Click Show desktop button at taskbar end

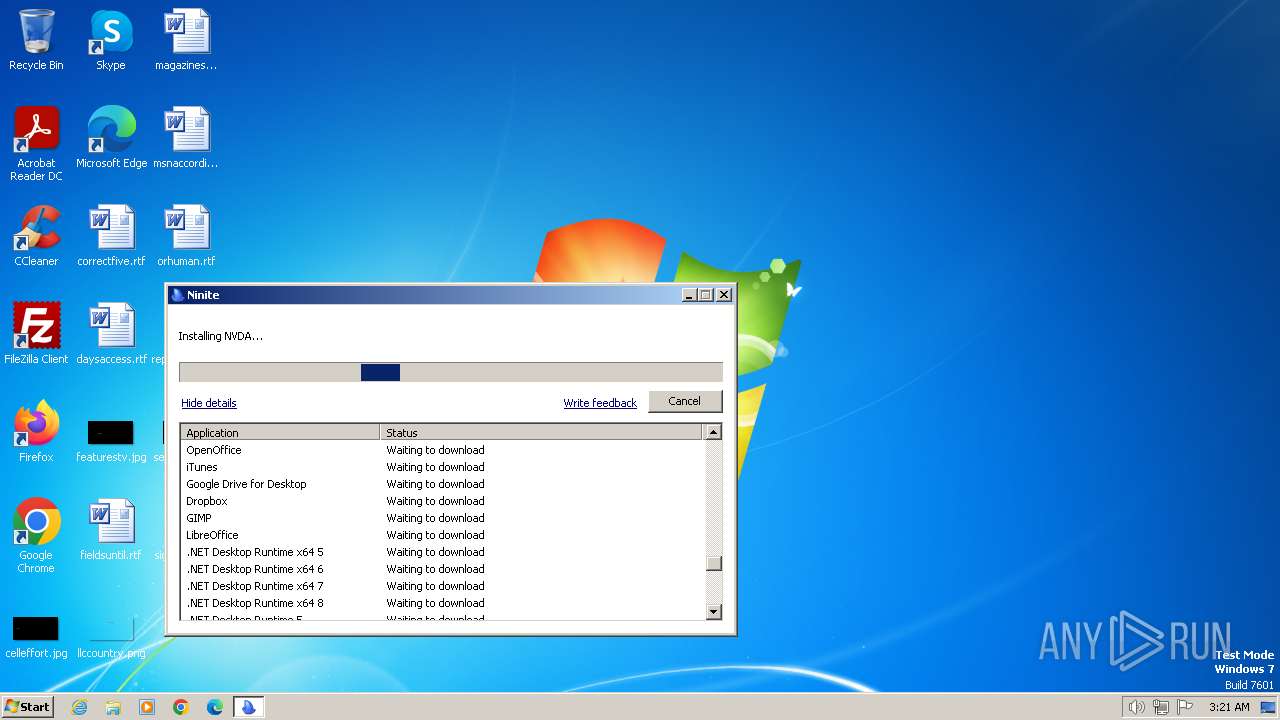(1270, 707)
